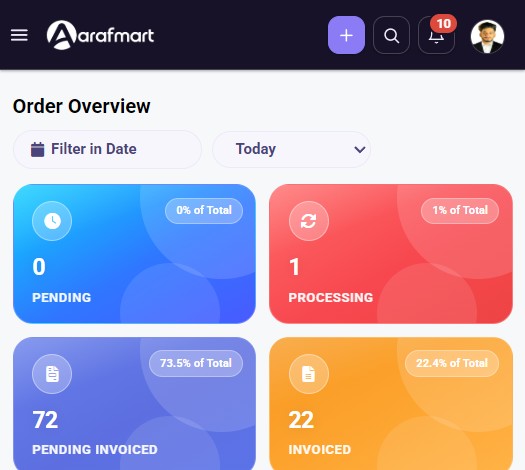Click the red 10 notification badge
The height and width of the screenshot is (470, 525).
point(444,24)
